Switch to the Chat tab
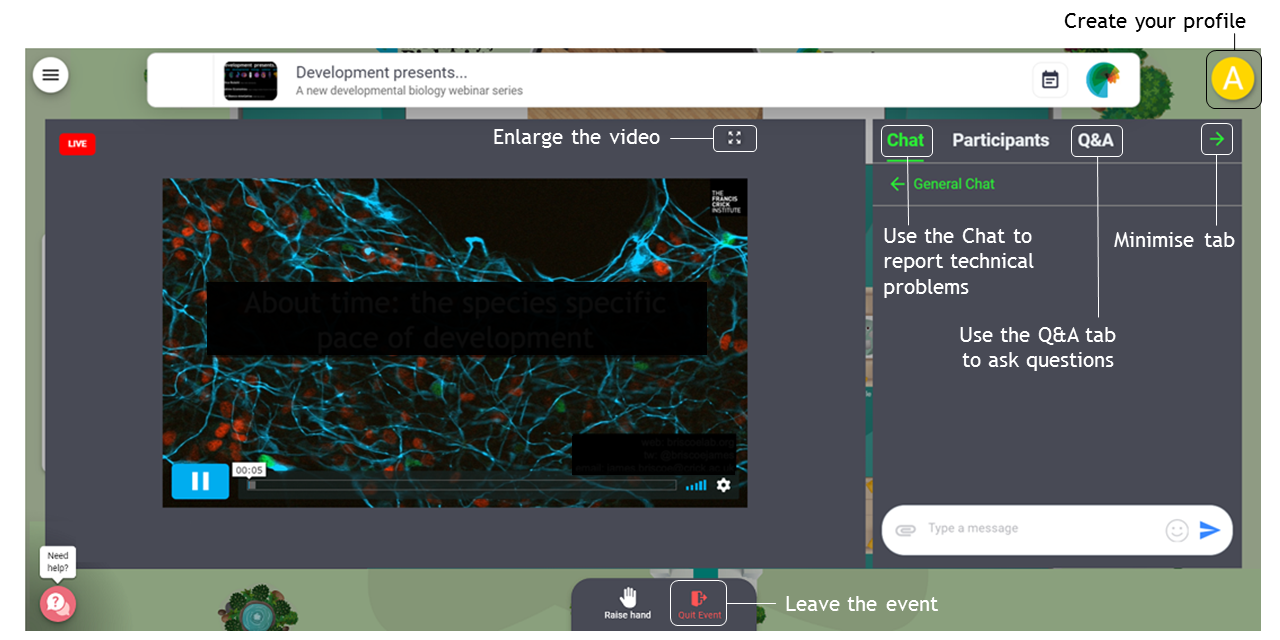This screenshot has height=640, width=1280. pyautogui.click(x=906, y=141)
